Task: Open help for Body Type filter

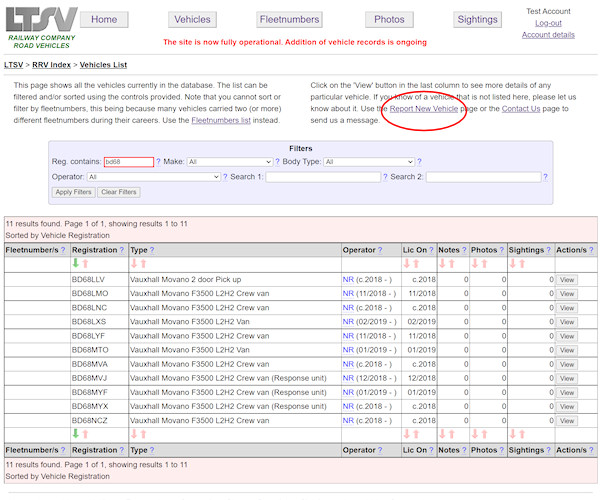Action: (x=419, y=162)
